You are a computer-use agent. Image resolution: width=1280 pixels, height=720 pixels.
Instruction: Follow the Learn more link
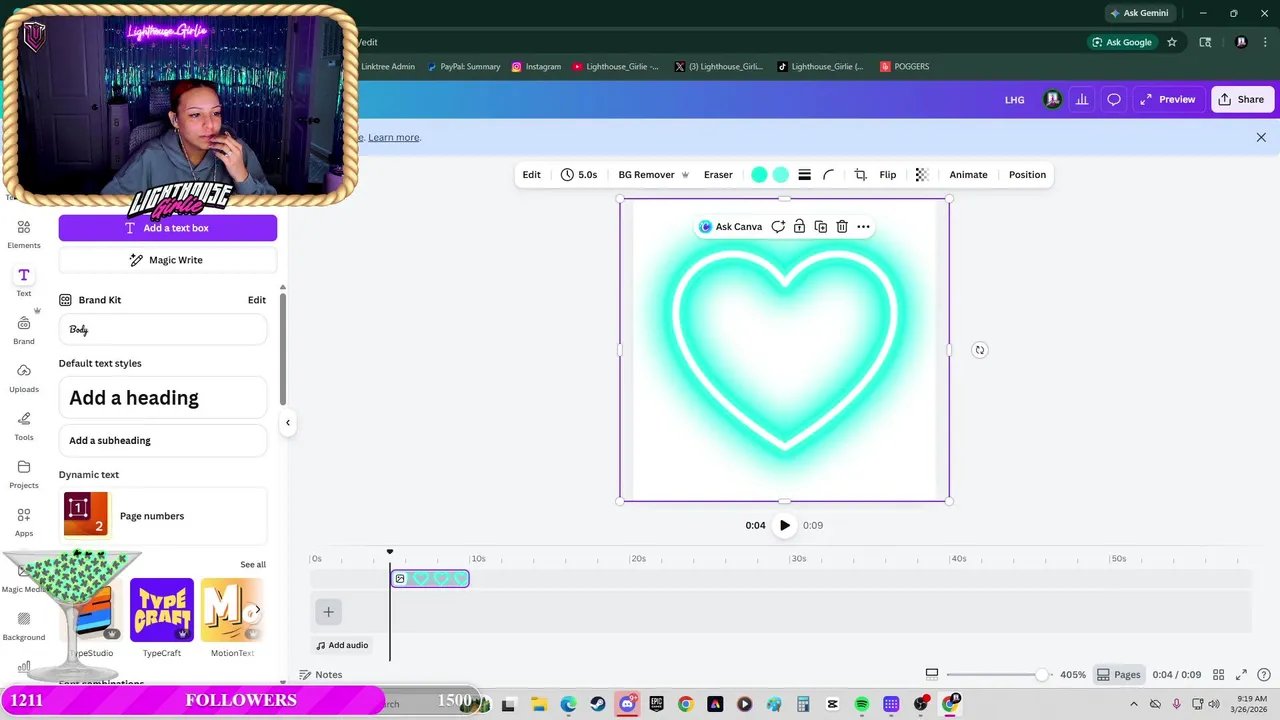394,137
